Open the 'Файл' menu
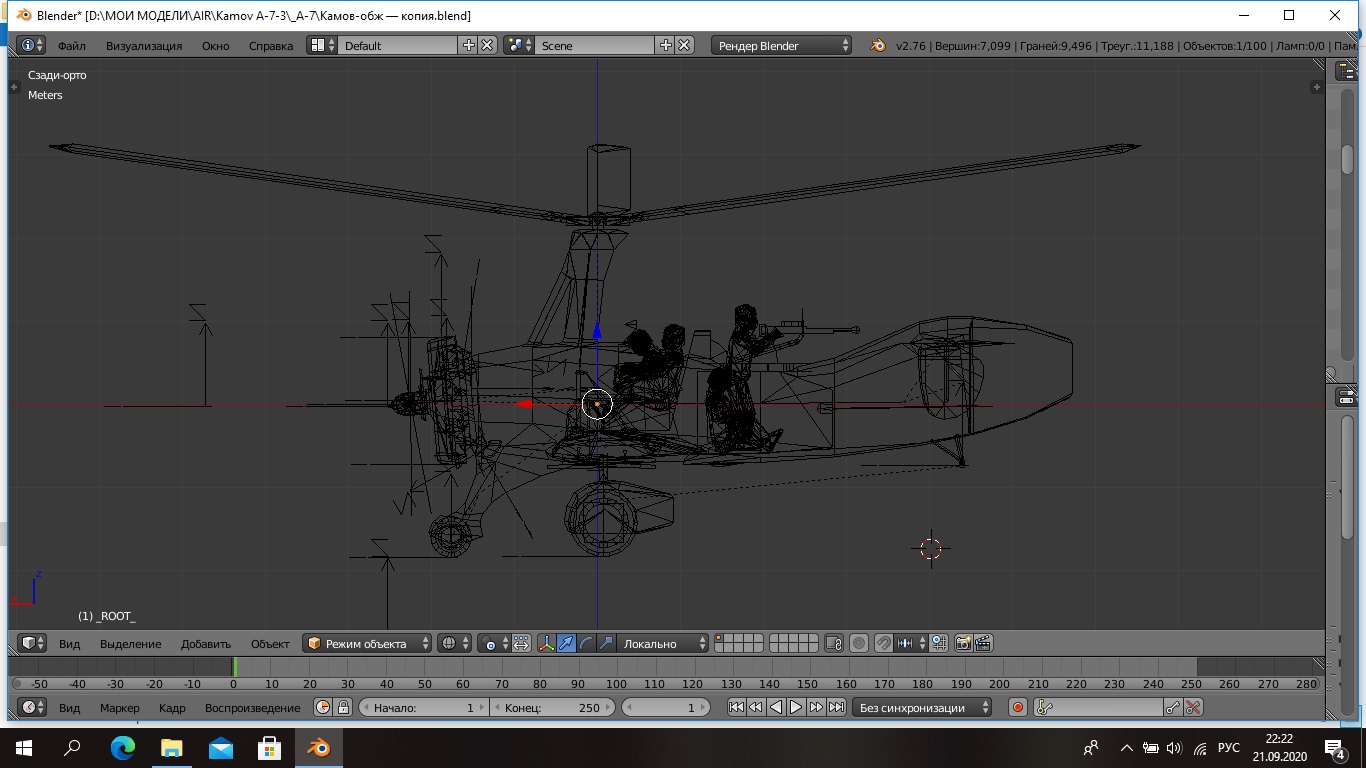The height and width of the screenshot is (768, 1366). coord(72,46)
